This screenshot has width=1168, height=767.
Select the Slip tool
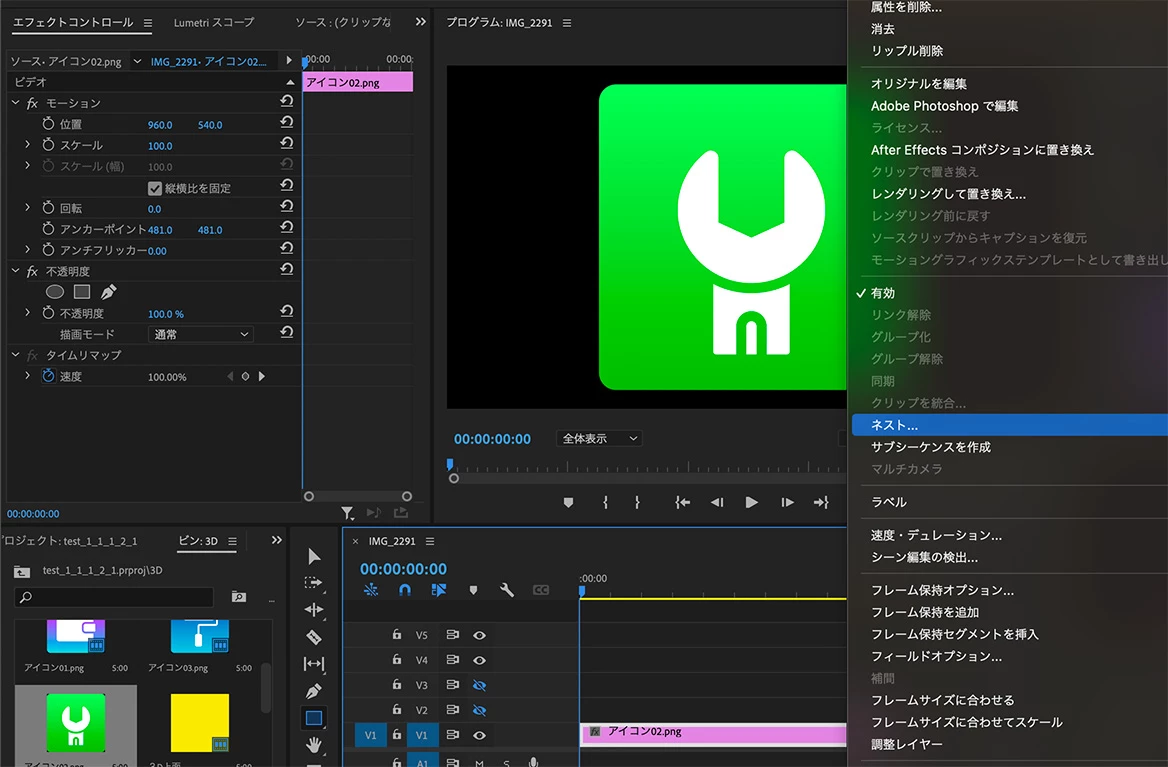click(314, 663)
